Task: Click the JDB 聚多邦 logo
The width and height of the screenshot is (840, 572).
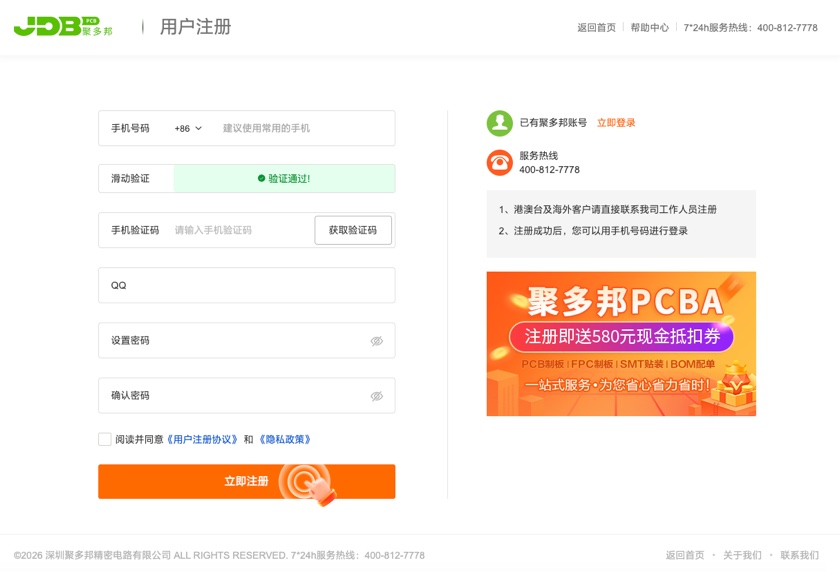Action: 63,26
